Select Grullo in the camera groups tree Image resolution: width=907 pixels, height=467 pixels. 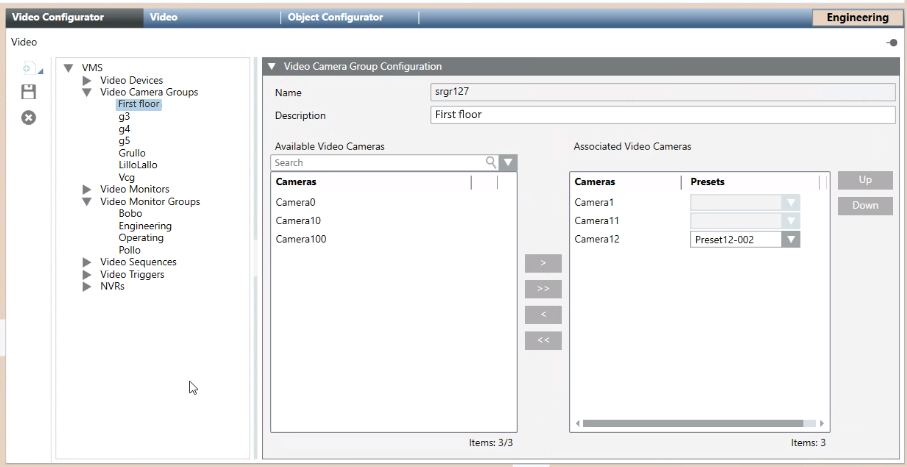click(x=132, y=153)
